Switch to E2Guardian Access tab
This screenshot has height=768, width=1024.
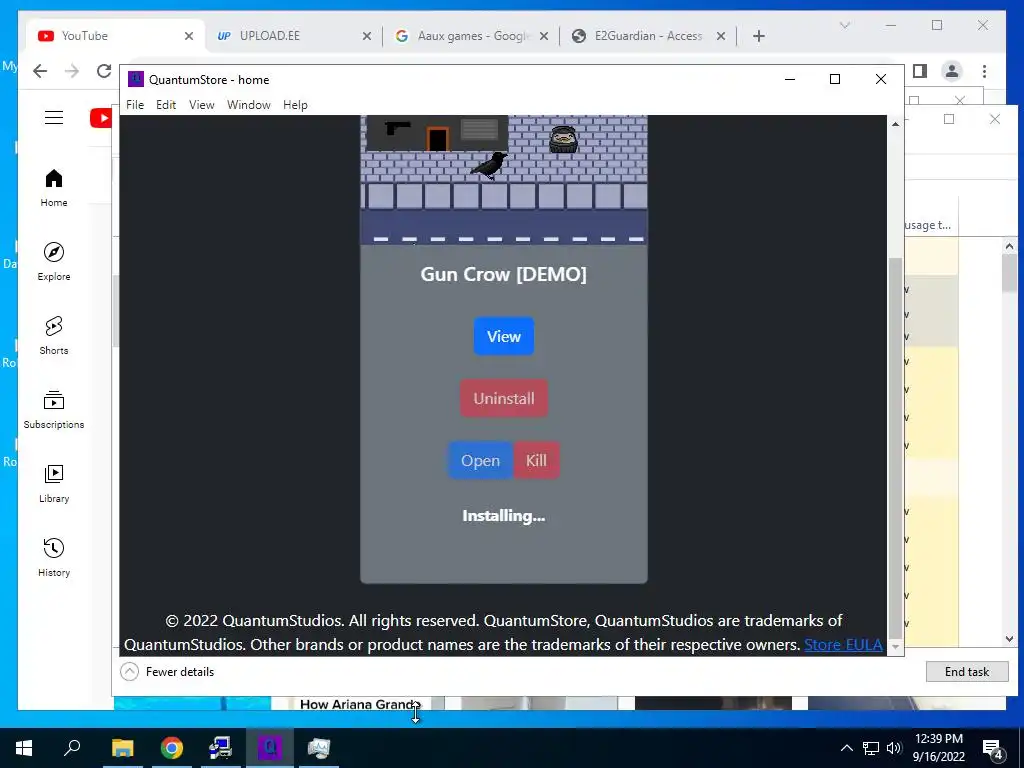(x=648, y=37)
